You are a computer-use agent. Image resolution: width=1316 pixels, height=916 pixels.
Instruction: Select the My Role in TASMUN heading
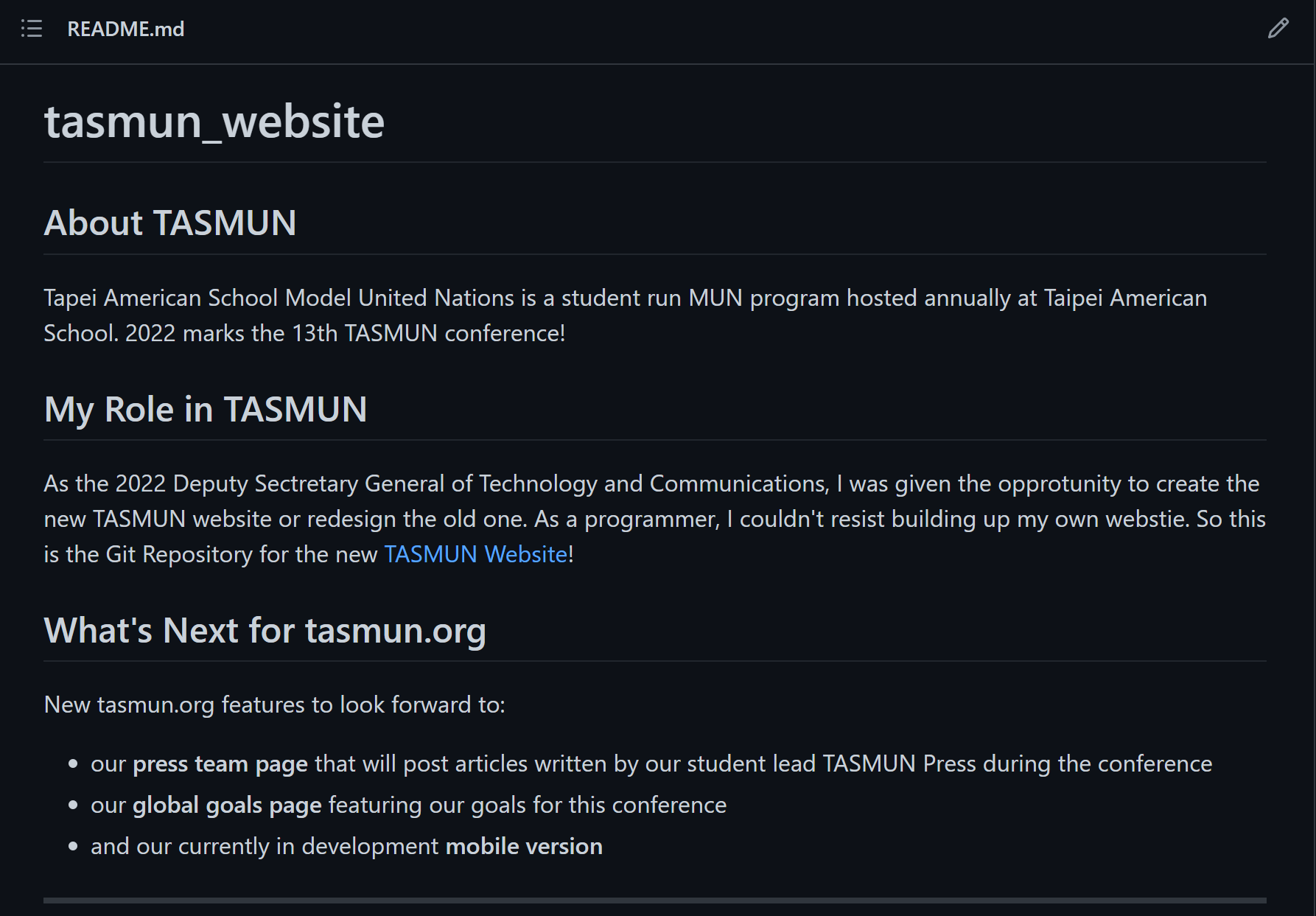coord(206,409)
